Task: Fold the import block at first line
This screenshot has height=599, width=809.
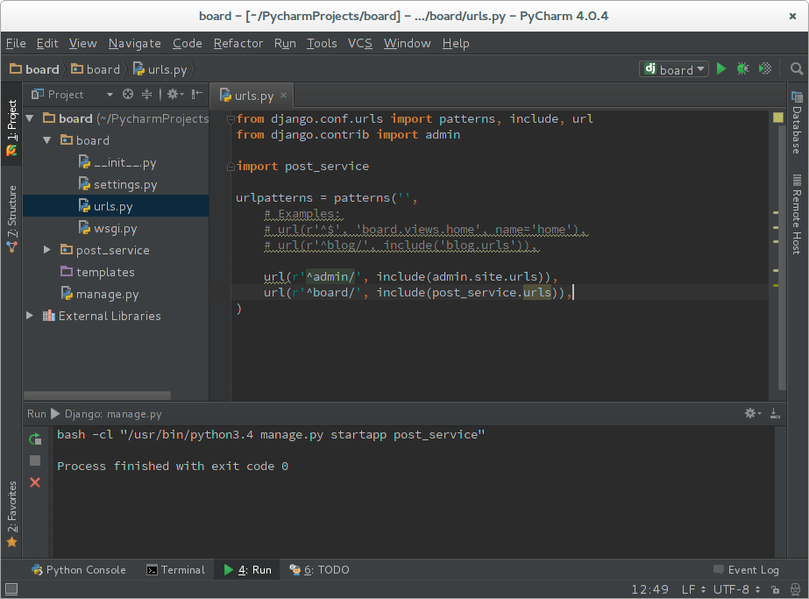Action: pyautogui.click(x=231, y=119)
